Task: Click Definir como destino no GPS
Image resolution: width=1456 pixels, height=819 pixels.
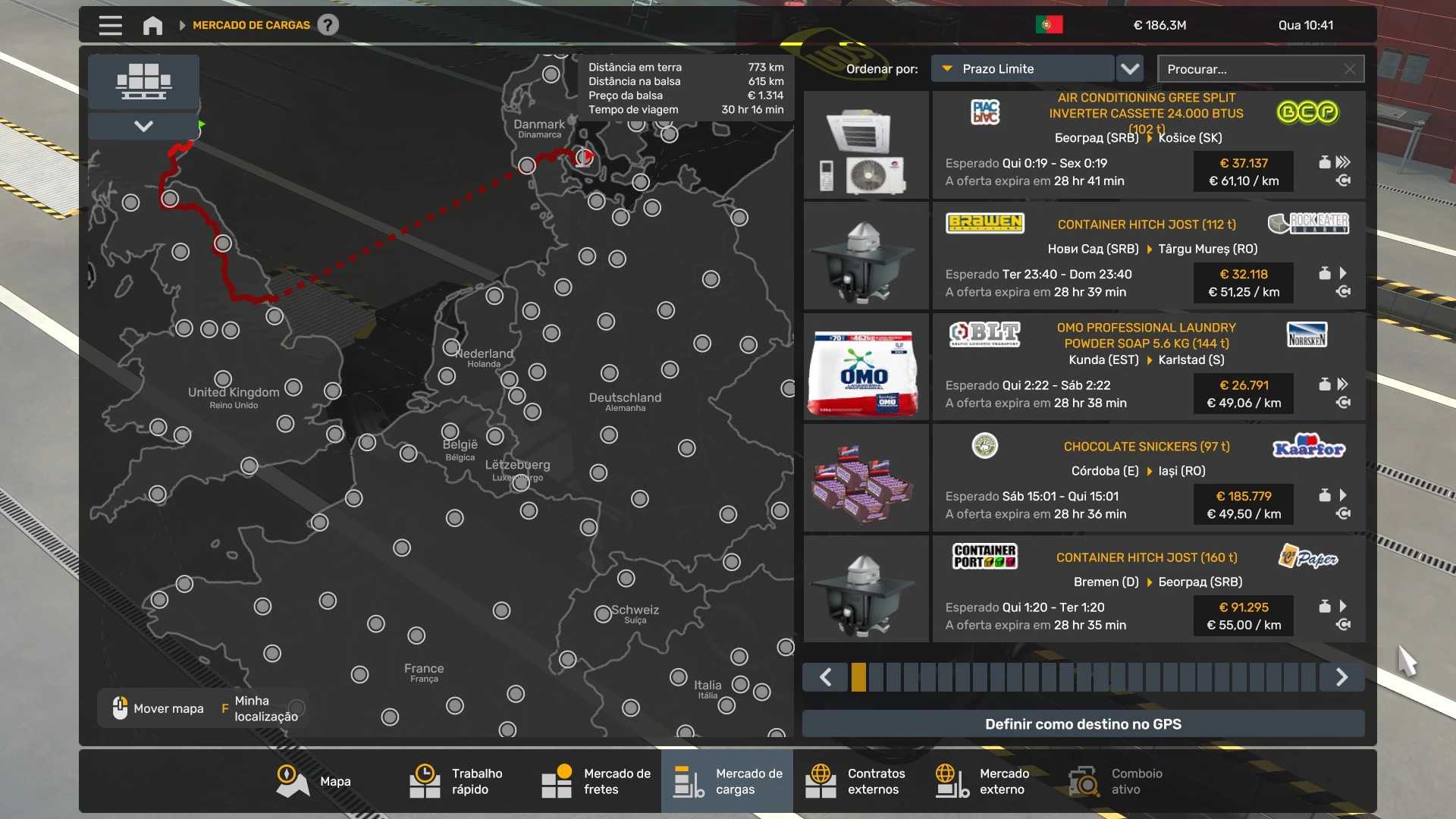Action: click(1083, 724)
